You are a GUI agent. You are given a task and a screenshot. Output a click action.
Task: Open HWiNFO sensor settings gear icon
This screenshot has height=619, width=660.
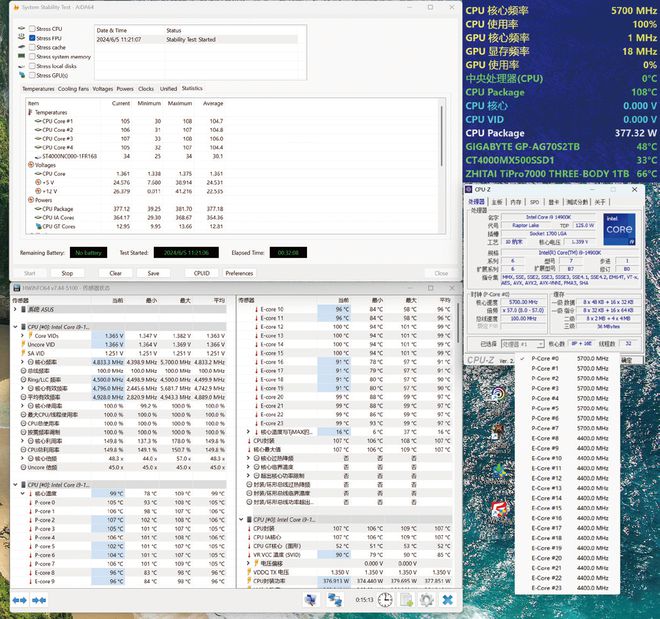pyautogui.click(x=426, y=600)
